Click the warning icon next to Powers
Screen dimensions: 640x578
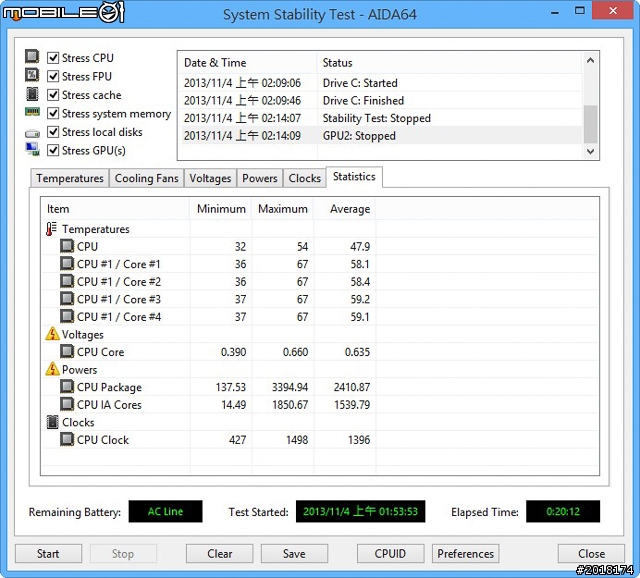point(52,369)
